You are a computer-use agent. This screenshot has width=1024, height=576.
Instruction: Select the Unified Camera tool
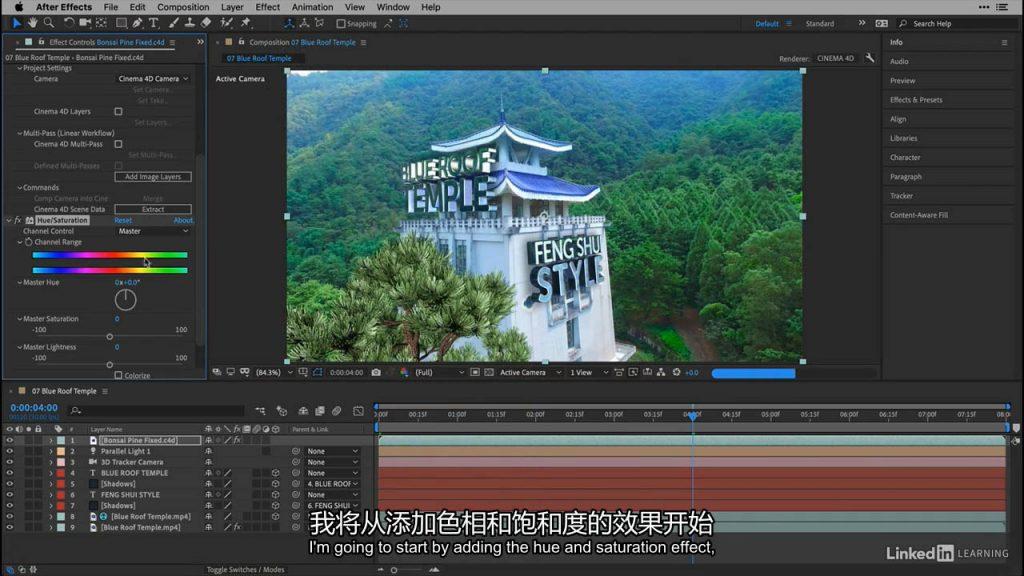coord(85,24)
